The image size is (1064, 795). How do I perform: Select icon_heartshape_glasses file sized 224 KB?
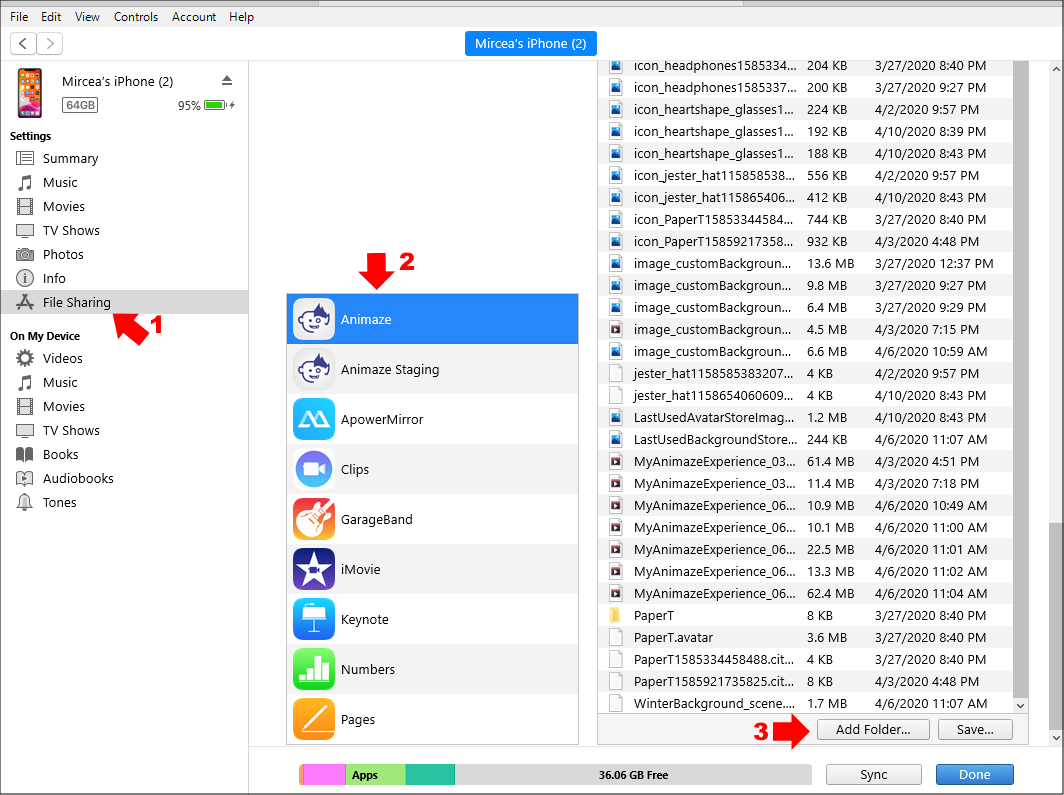coord(805,109)
